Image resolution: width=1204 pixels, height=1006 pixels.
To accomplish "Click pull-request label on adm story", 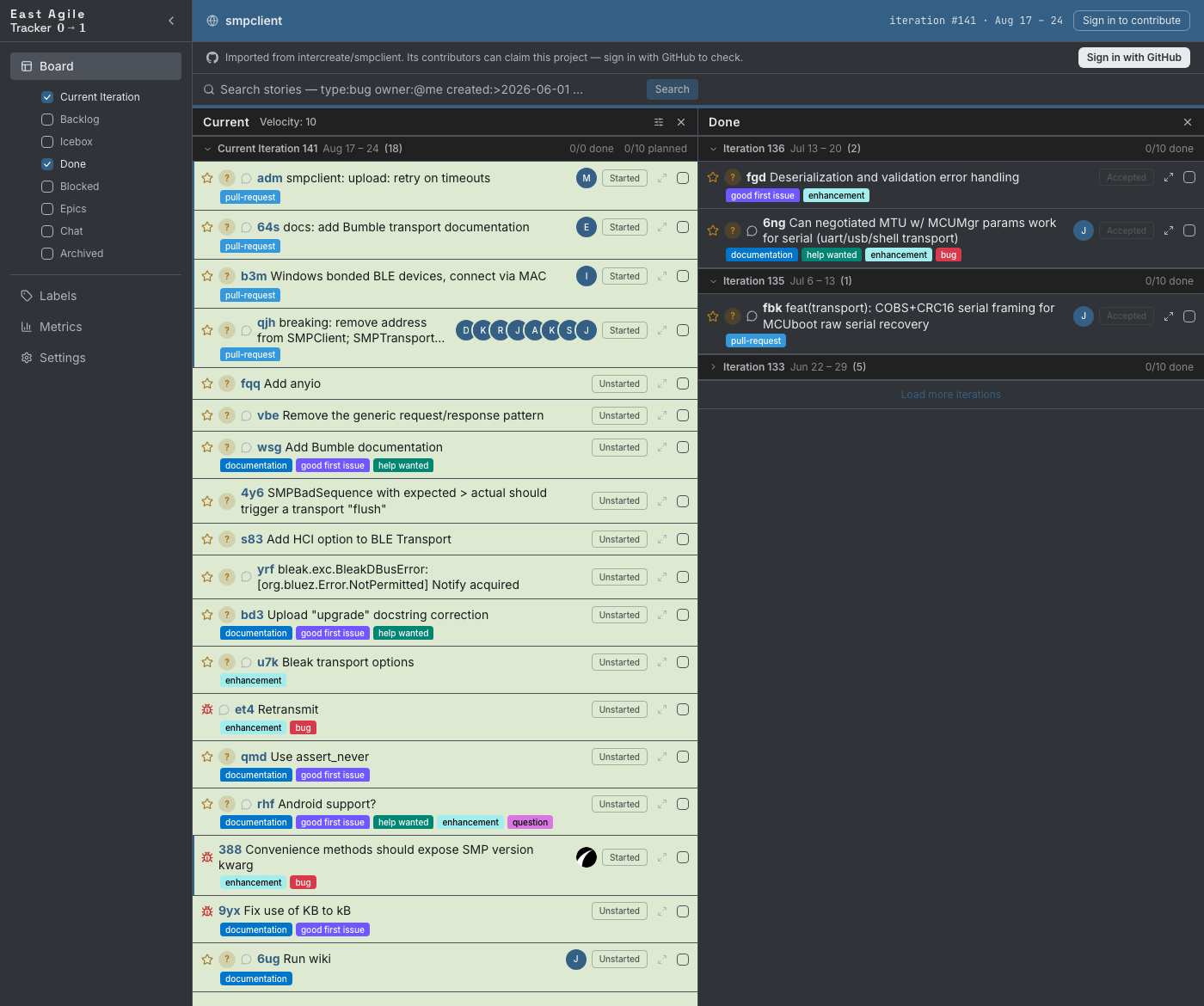I will pyautogui.click(x=250, y=197).
